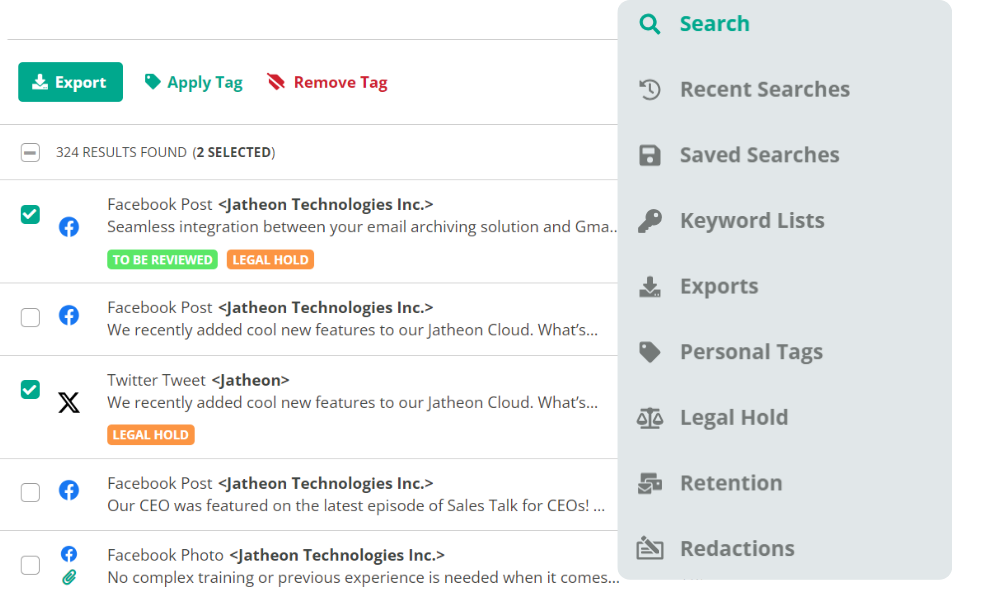
Task: Uncheck the Seamless integration Facebook post checkbox
Action: coord(30,214)
